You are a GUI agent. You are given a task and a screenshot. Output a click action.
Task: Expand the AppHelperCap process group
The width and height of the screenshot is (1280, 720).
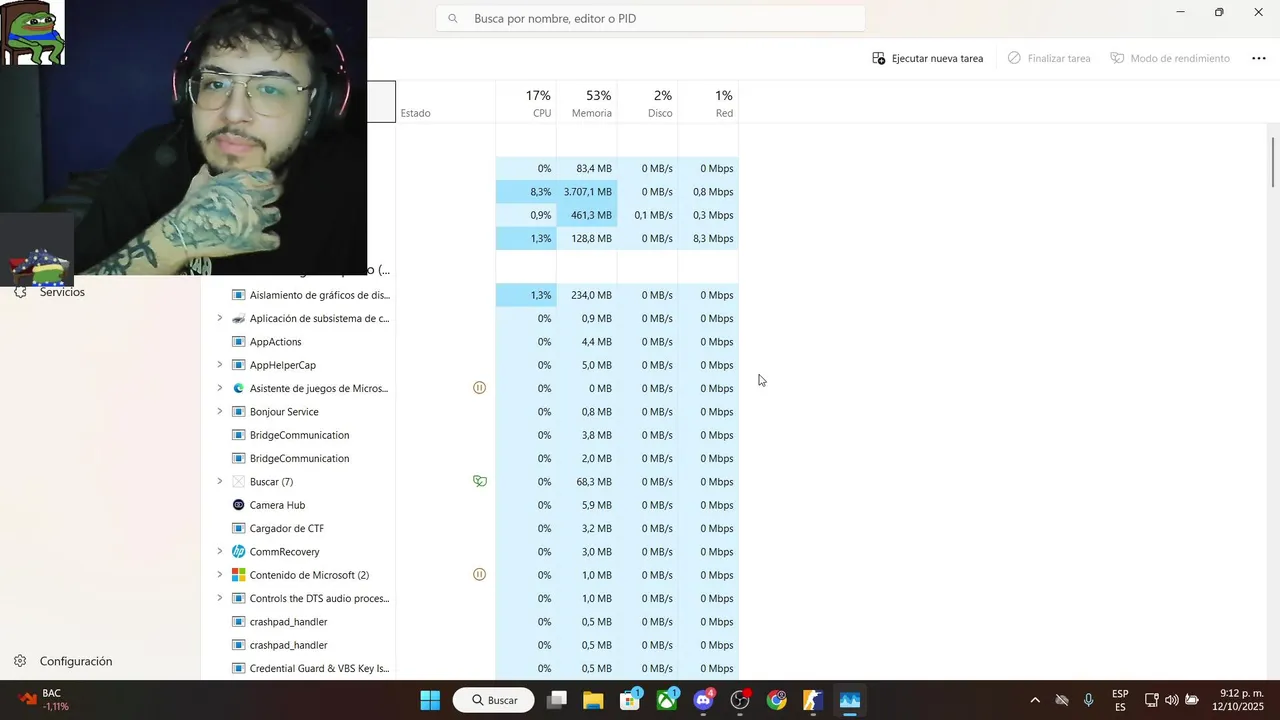tap(219, 365)
